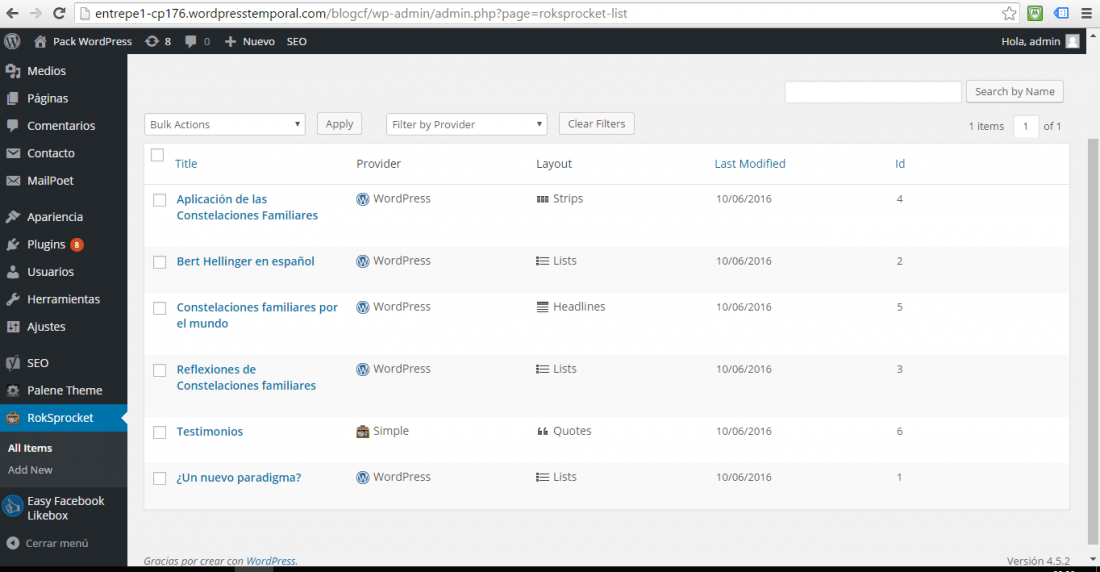This screenshot has width=1100, height=572.
Task: Click the Contacto envelope icon
Action: pyautogui.click(x=13, y=153)
